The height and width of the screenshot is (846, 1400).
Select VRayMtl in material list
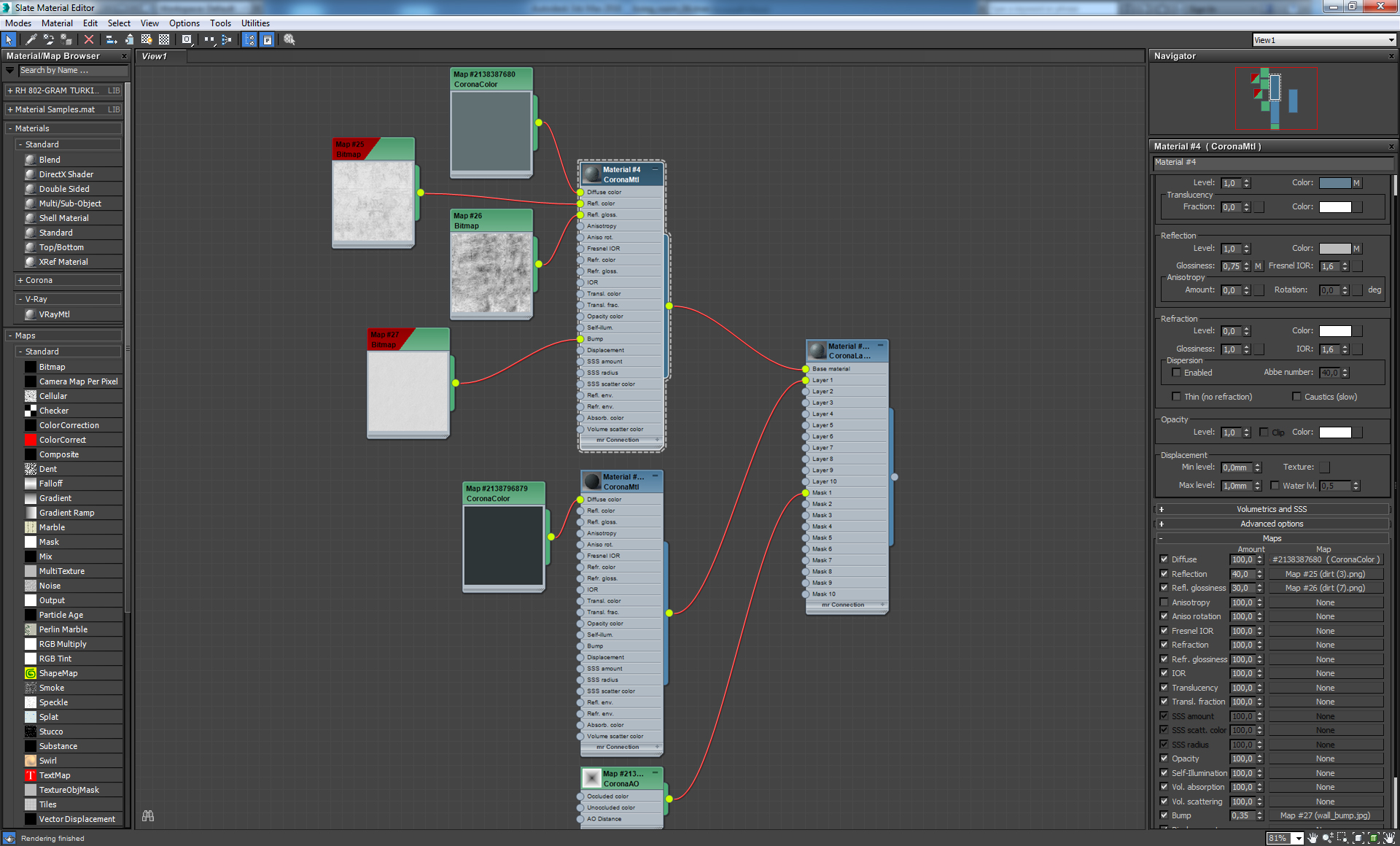tap(55, 314)
